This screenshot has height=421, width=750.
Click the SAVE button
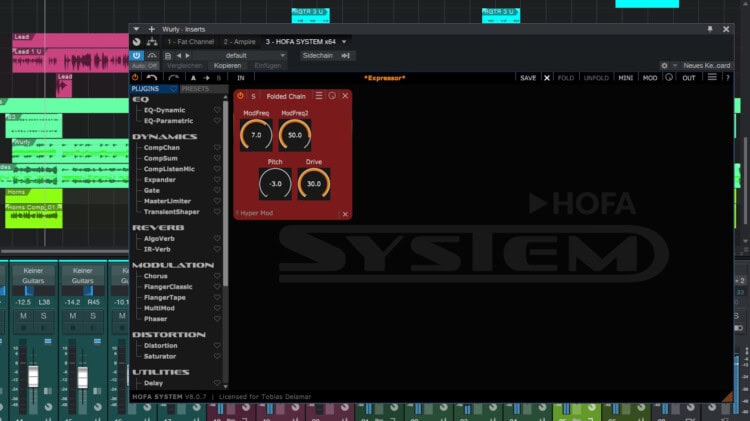click(528, 78)
